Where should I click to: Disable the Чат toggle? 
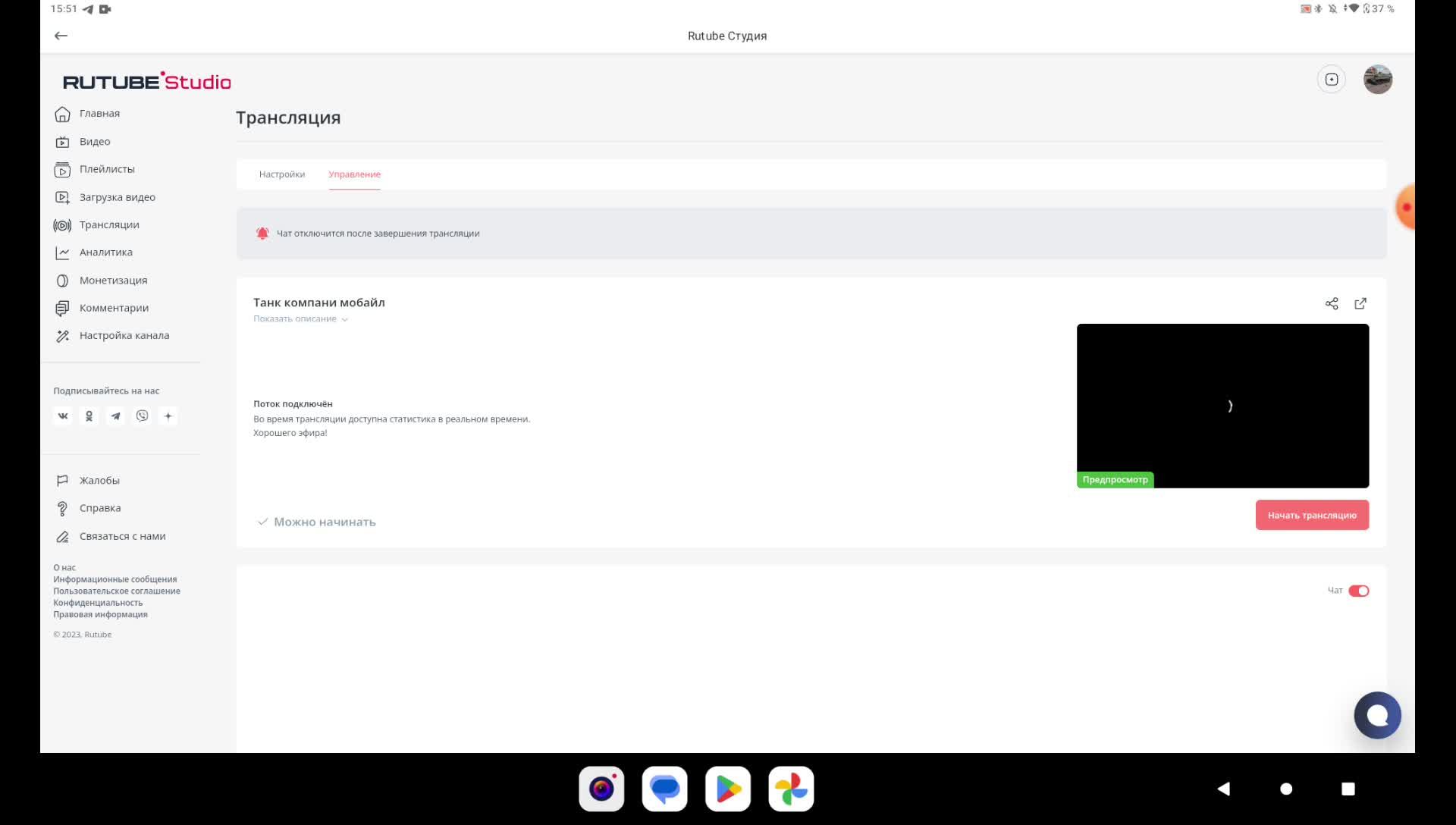pyautogui.click(x=1358, y=591)
